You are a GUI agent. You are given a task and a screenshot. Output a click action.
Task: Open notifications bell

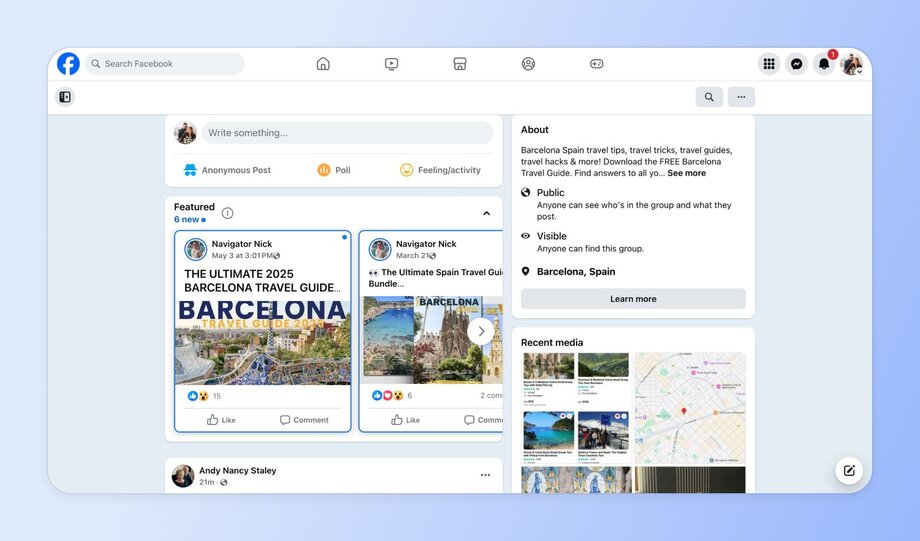pyautogui.click(x=824, y=63)
